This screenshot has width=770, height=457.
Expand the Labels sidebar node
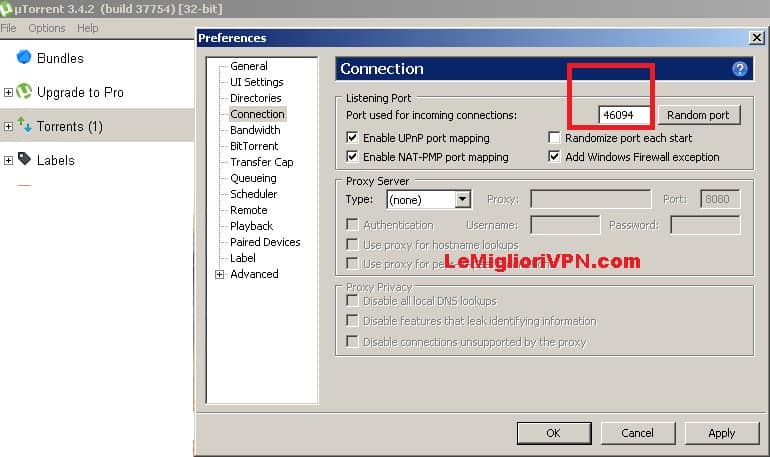[8, 160]
